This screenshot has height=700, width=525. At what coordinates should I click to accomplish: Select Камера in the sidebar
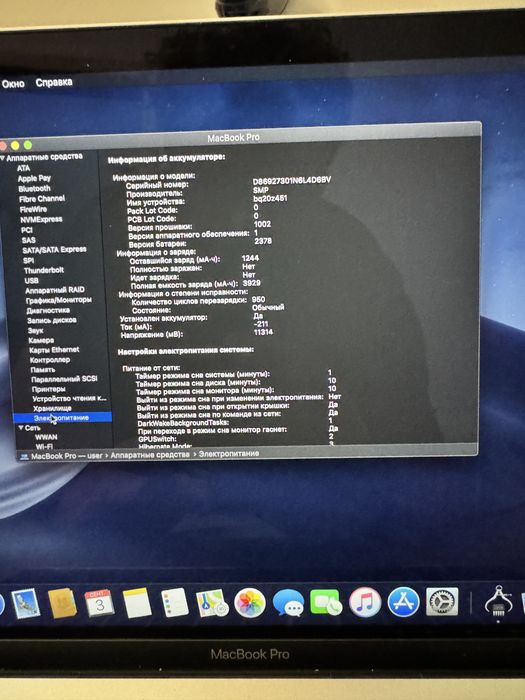coord(41,340)
